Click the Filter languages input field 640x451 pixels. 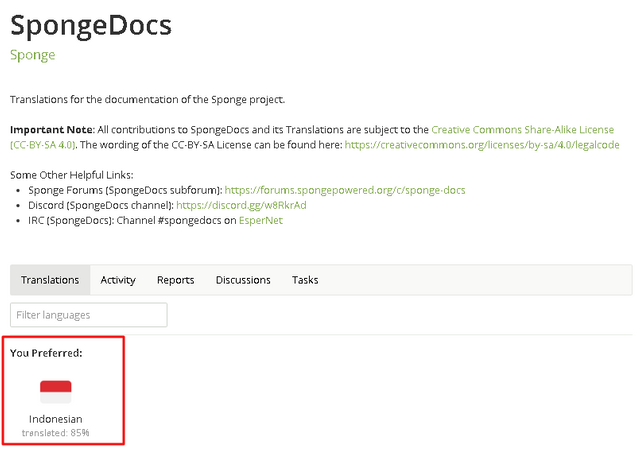click(x=89, y=315)
